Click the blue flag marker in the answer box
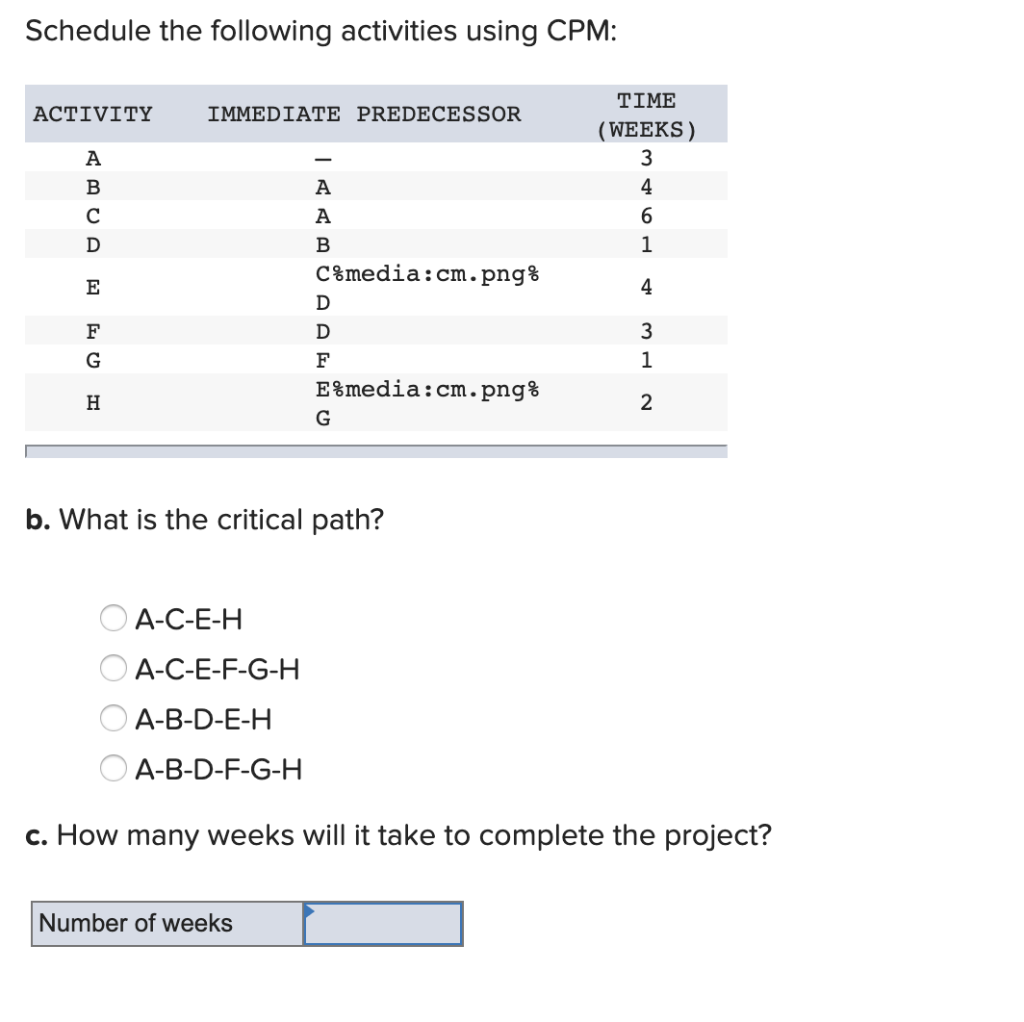The width and height of the screenshot is (1024, 1022). click(310, 908)
